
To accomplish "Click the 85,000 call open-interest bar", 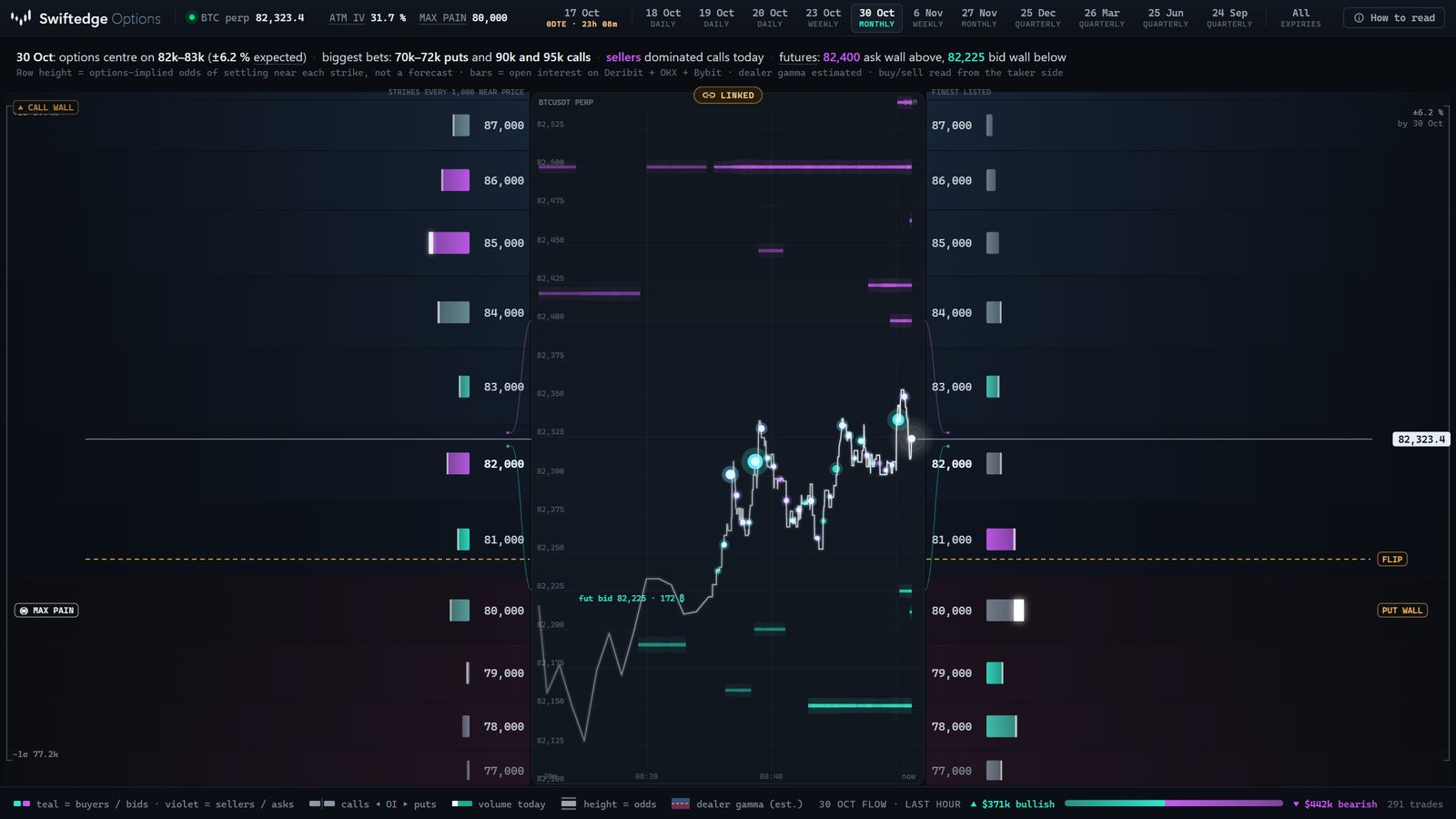I will [x=450, y=243].
